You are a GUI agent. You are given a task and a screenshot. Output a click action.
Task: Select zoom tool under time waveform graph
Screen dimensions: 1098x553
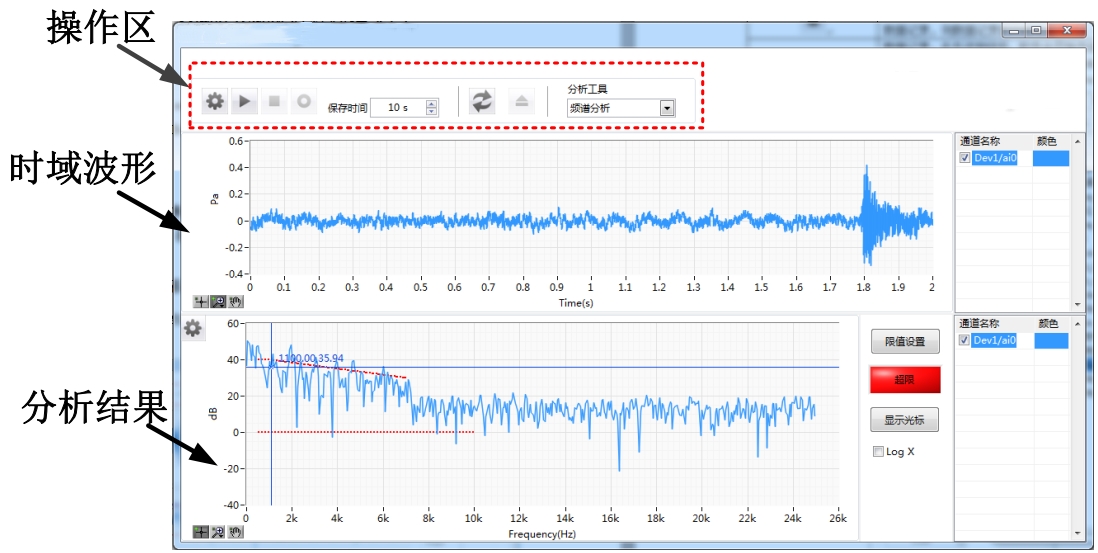point(218,301)
